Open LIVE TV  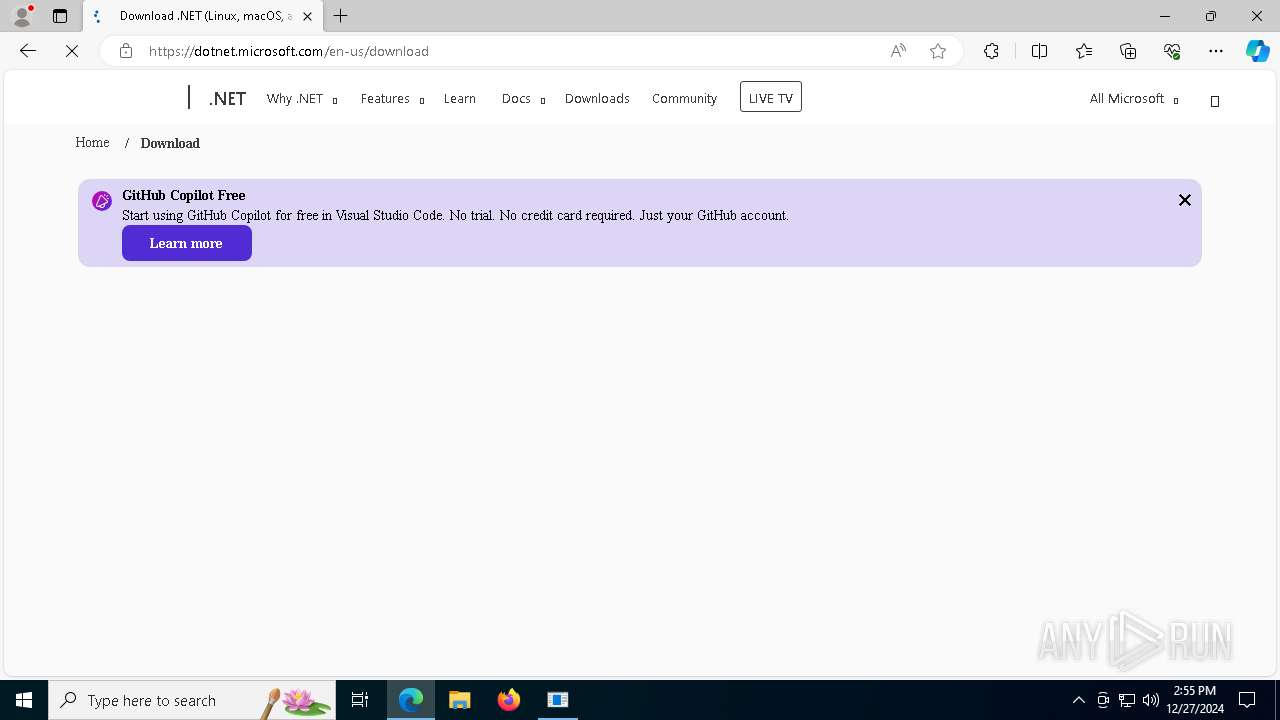pyautogui.click(x=771, y=97)
